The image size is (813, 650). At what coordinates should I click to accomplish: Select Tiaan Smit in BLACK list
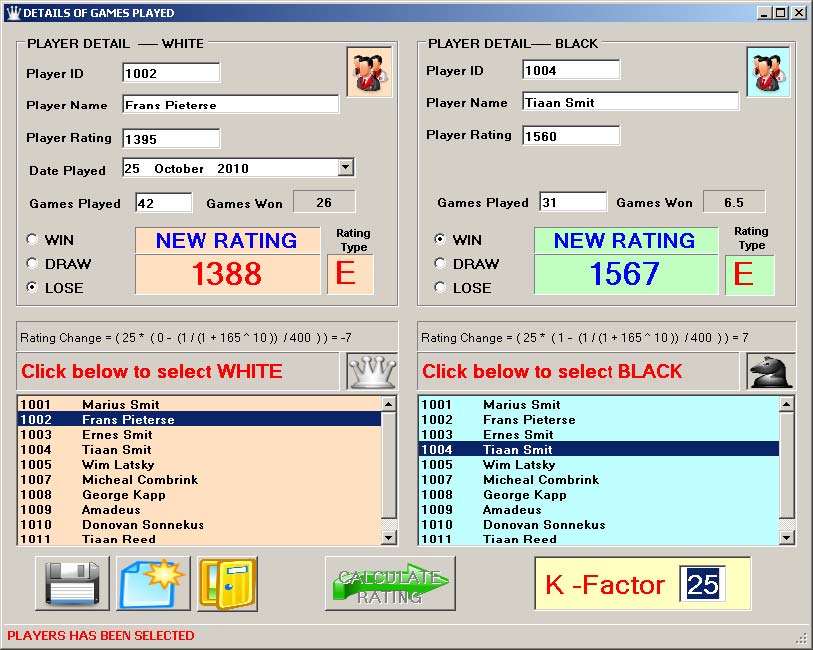coord(599,449)
